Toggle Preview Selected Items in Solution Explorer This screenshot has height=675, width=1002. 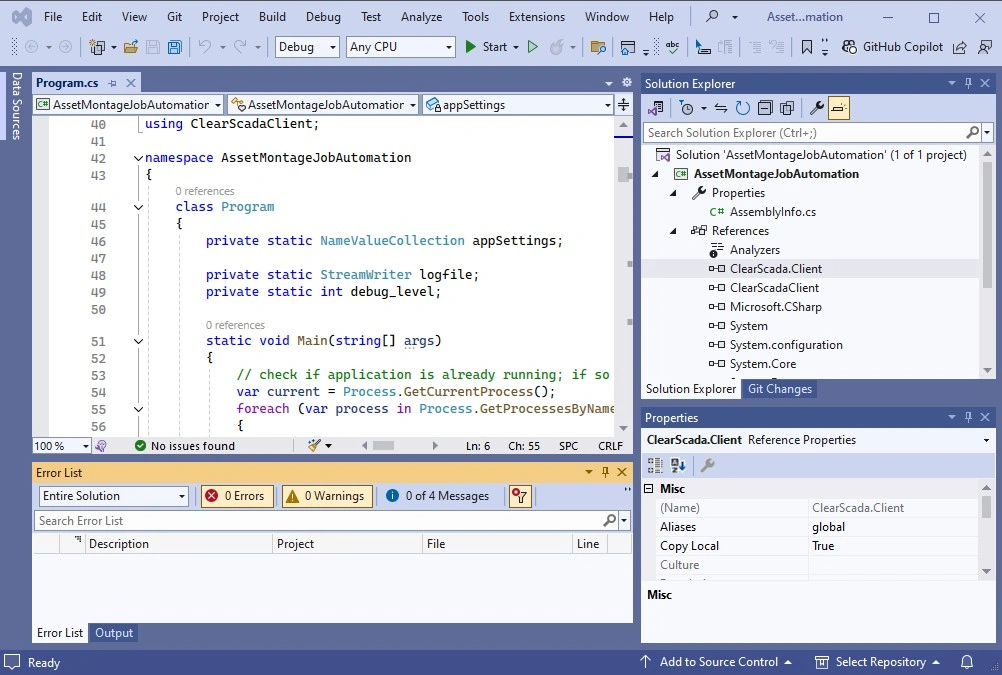tap(838, 108)
